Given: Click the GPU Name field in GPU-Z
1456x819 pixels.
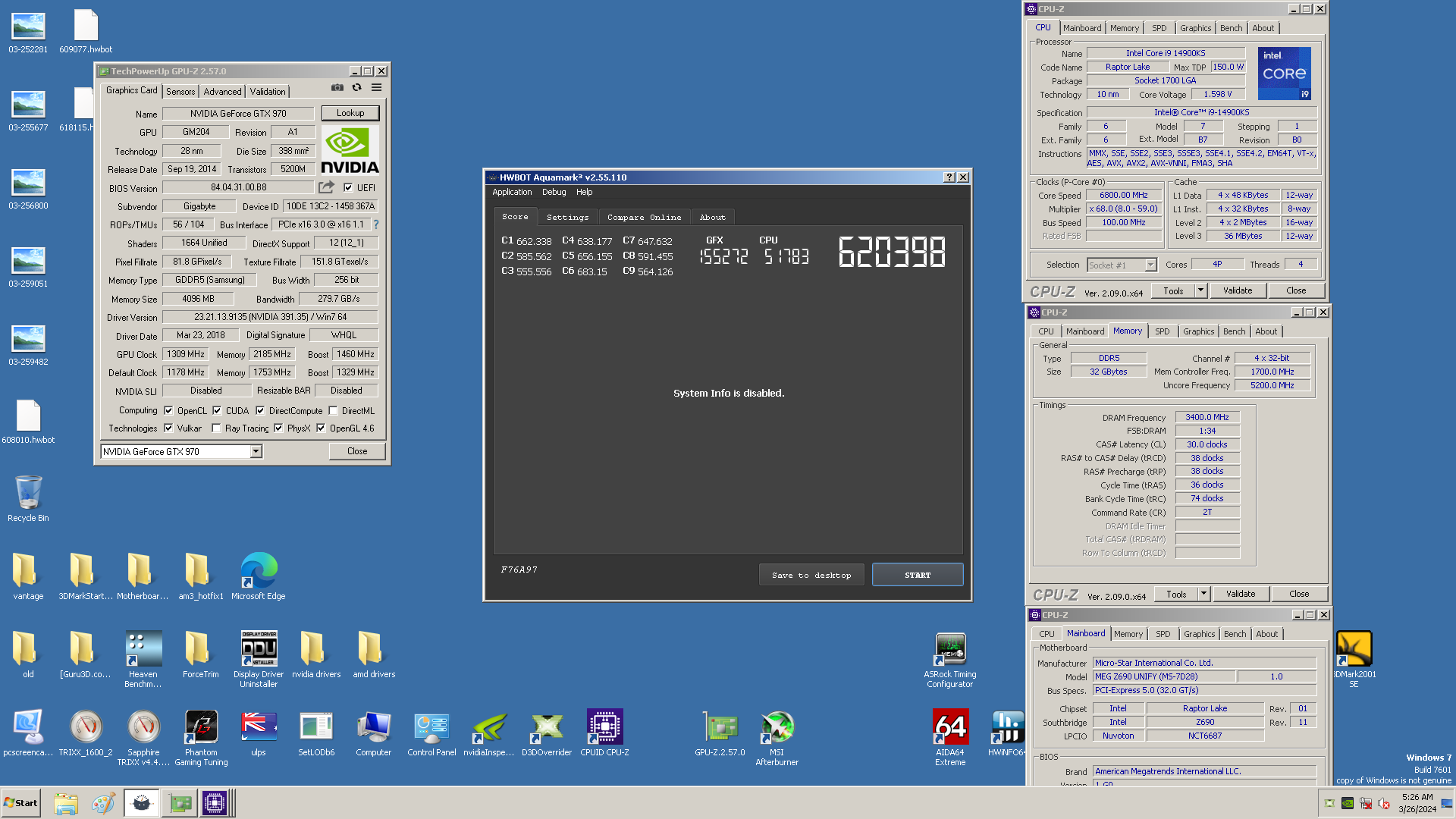Looking at the screenshot, I should point(238,114).
